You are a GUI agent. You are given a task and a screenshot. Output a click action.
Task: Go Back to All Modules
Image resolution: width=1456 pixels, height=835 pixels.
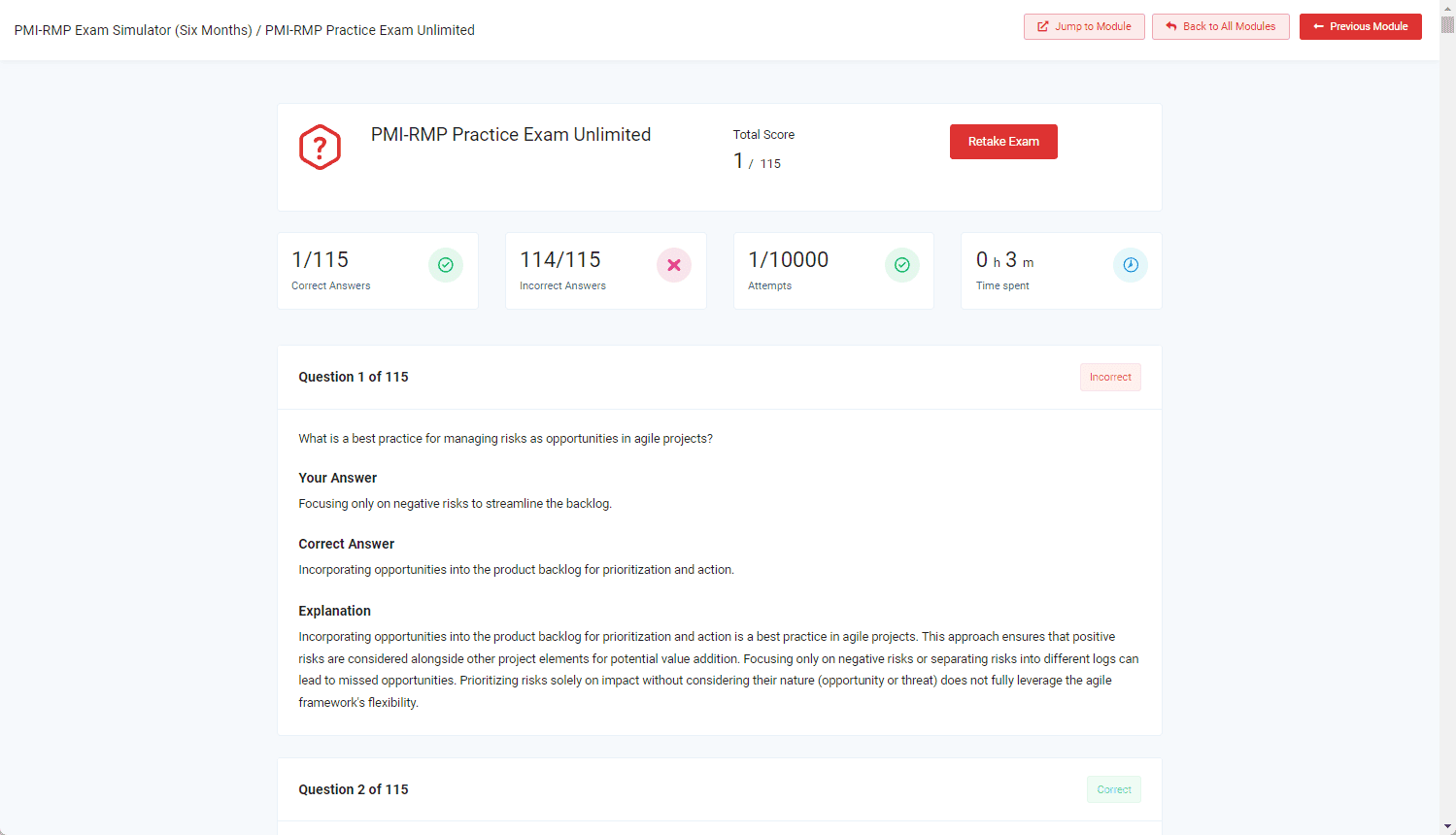[1221, 26]
